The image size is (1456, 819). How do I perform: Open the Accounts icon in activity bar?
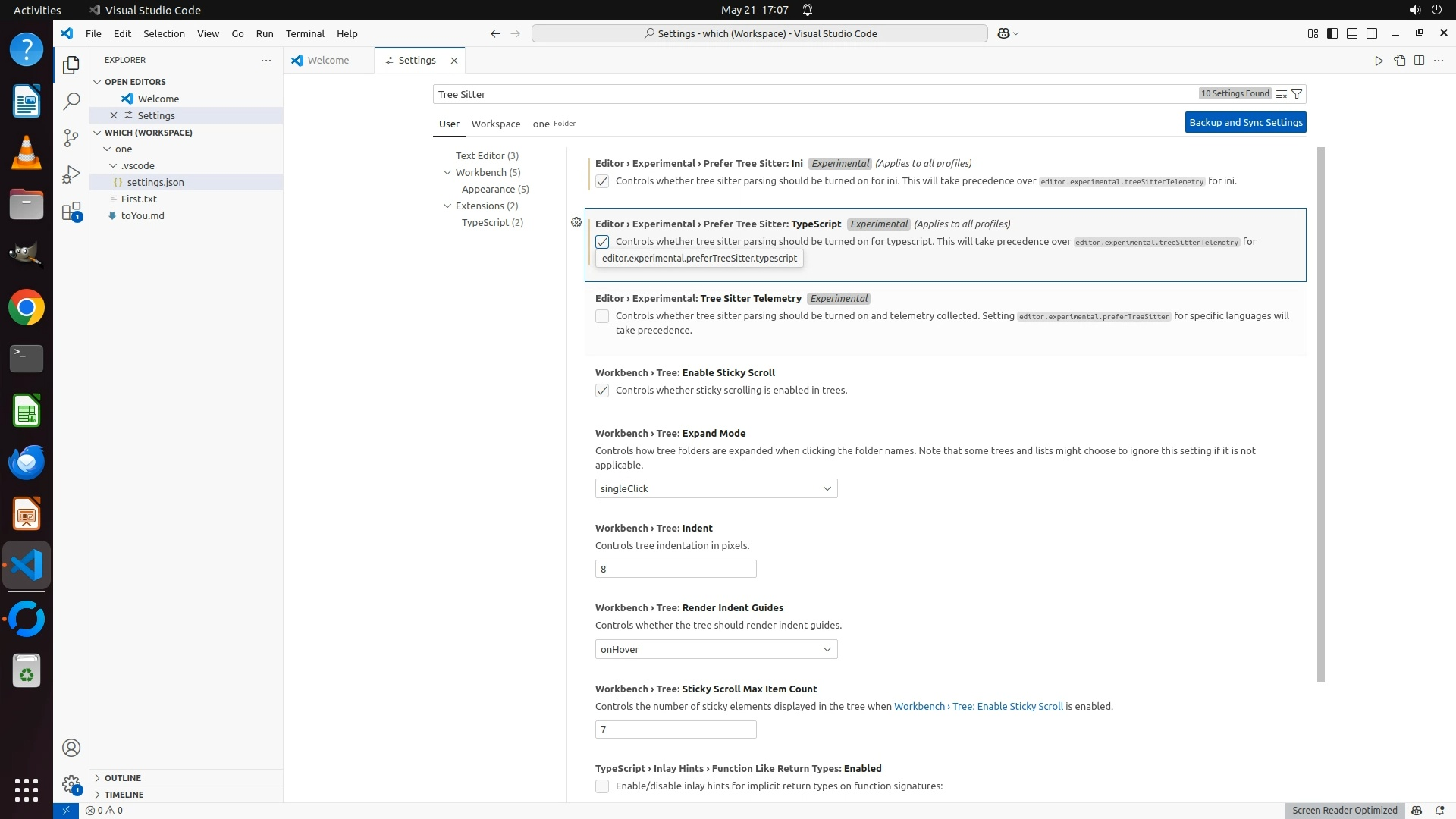(71, 748)
